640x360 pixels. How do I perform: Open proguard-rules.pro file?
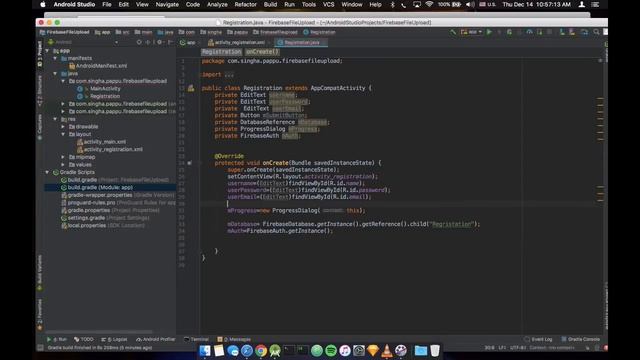(118, 202)
